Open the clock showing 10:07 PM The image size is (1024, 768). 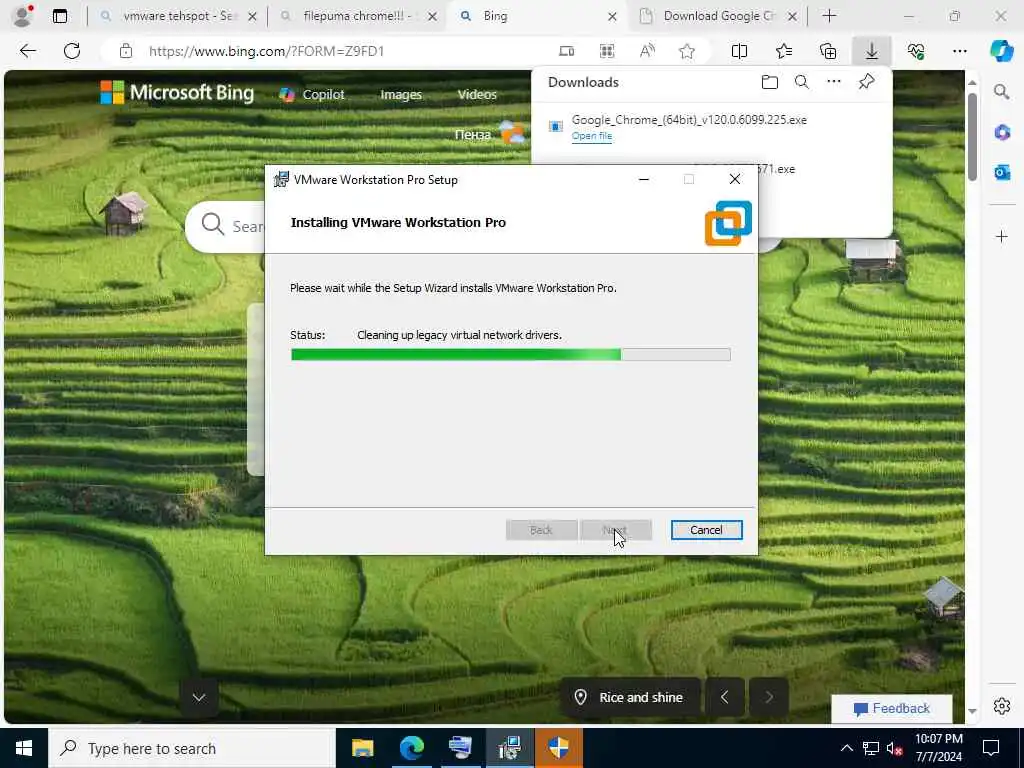[x=938, y=748]
